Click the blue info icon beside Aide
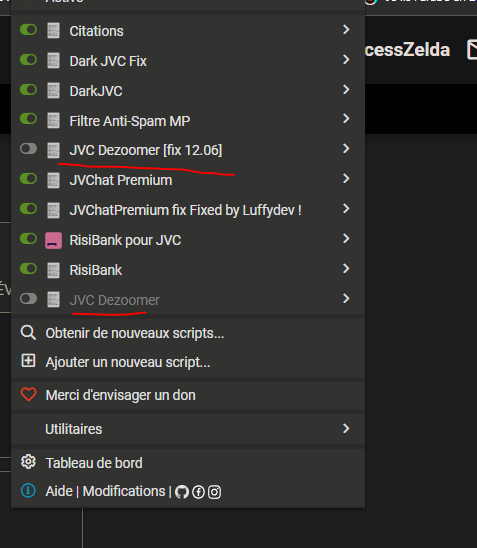Viewport: 477px width, 548px height. point(28,490)
